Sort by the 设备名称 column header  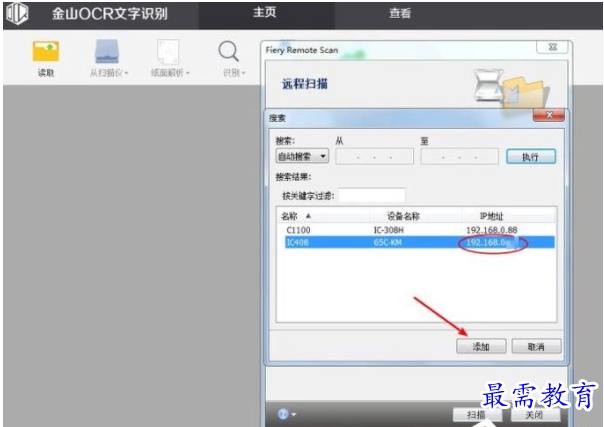pyautogui.click(x=416, y=216)
